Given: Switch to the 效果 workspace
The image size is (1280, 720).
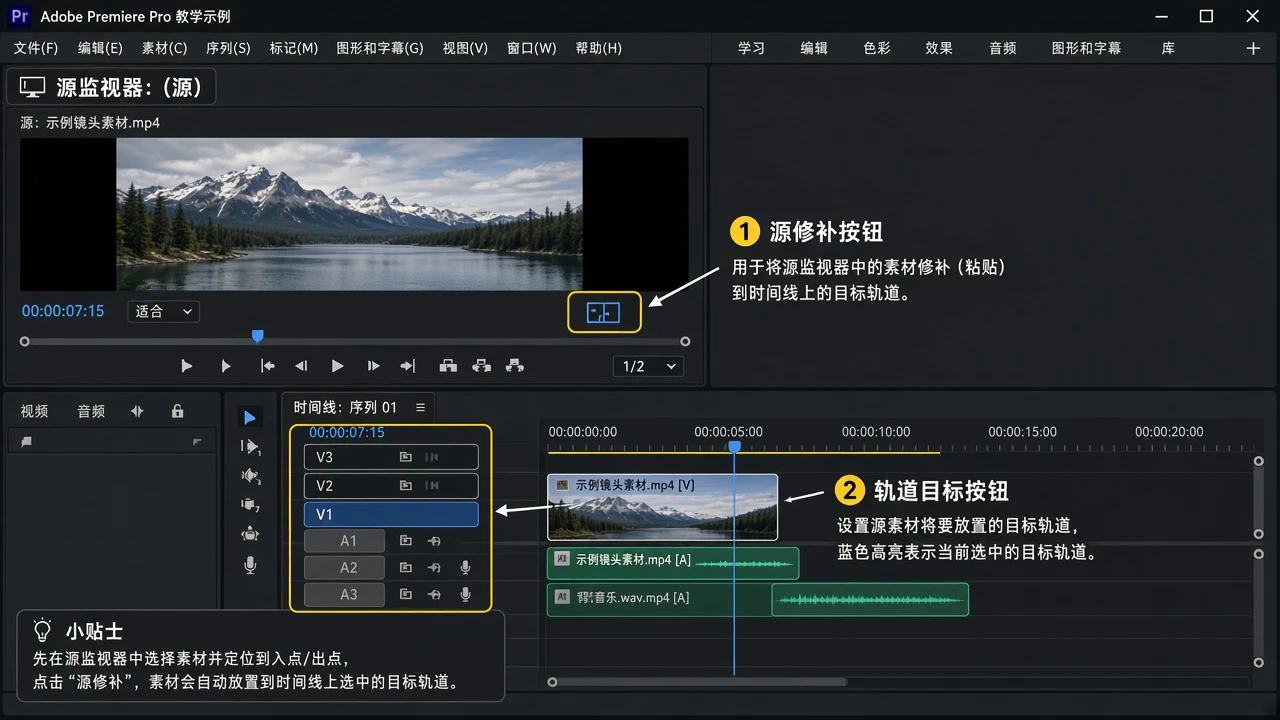Looking at the screenshot, I should (939, 48).
